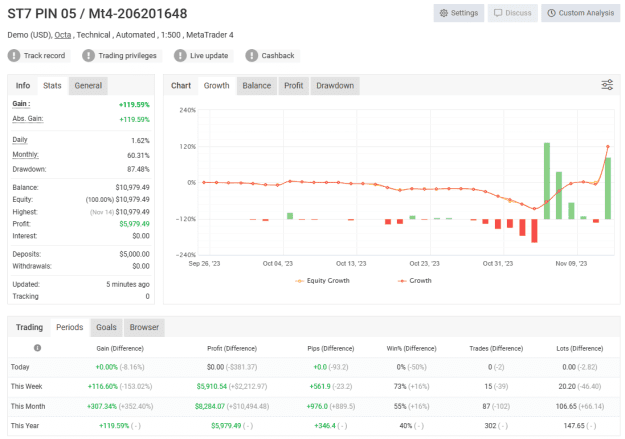This screenshot has height=439, width=625.
Task: Click the Track record exclamation icon
Action: pos(14,55)
